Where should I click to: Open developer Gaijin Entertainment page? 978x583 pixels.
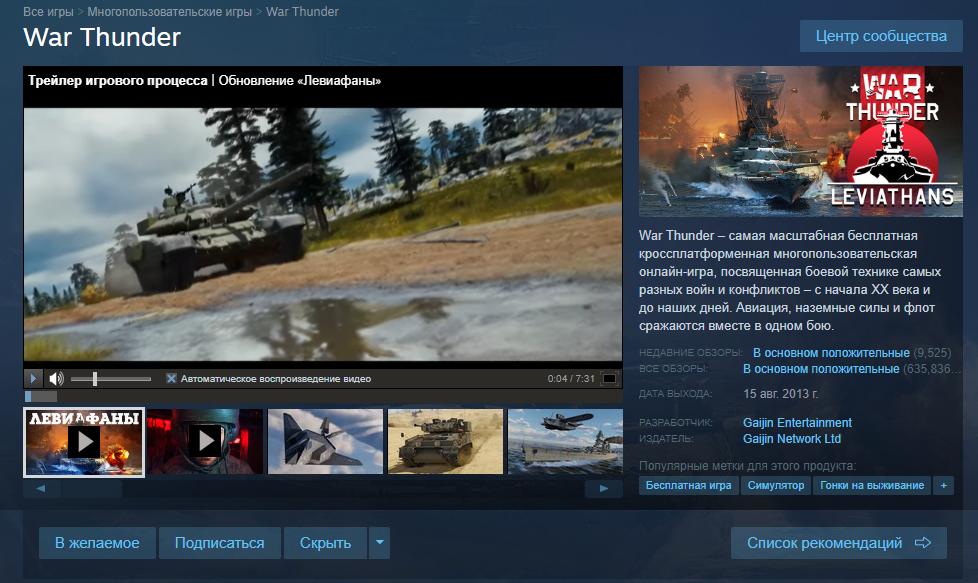pyautogui.click(x=797, y=423)
